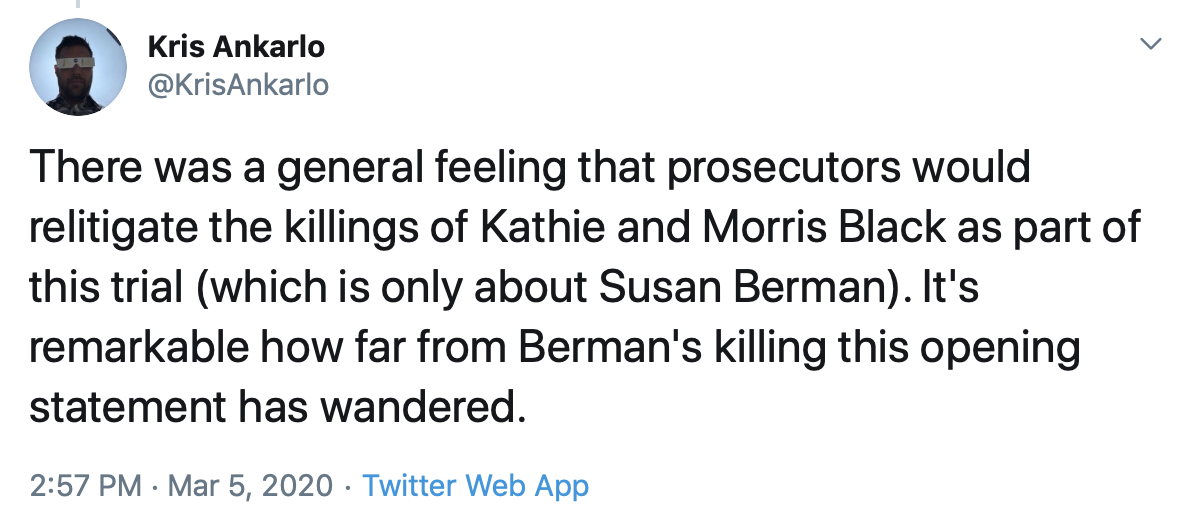Click the words "statement has wandered"

(x=276, y=408)
